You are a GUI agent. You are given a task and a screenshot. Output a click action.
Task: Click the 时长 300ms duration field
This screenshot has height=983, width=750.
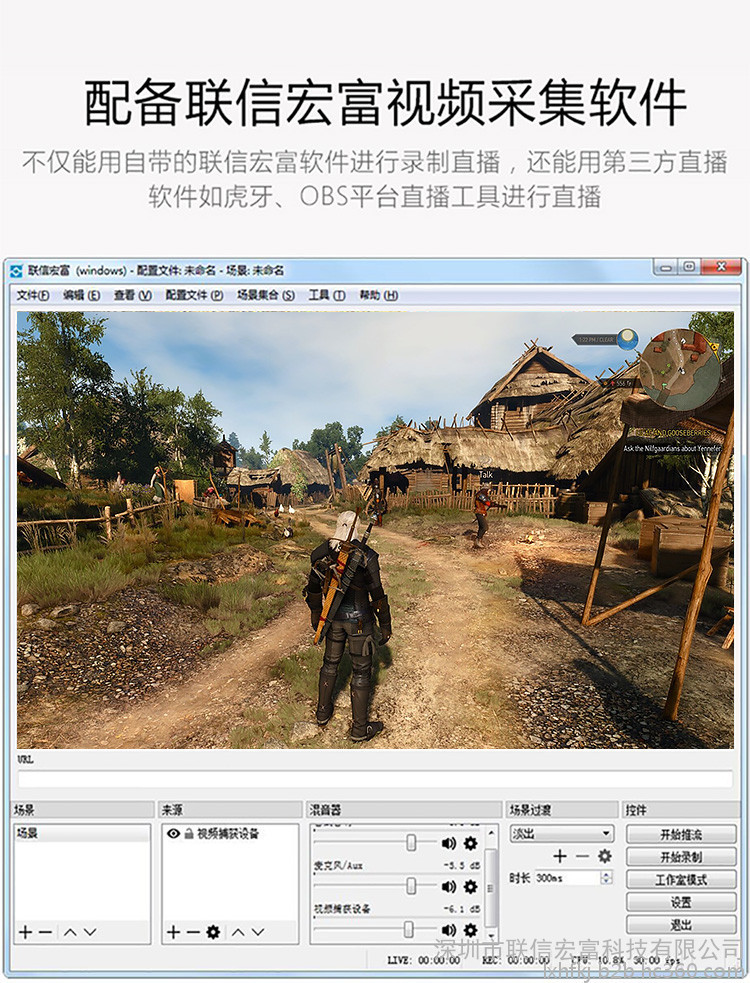(567, 878)
